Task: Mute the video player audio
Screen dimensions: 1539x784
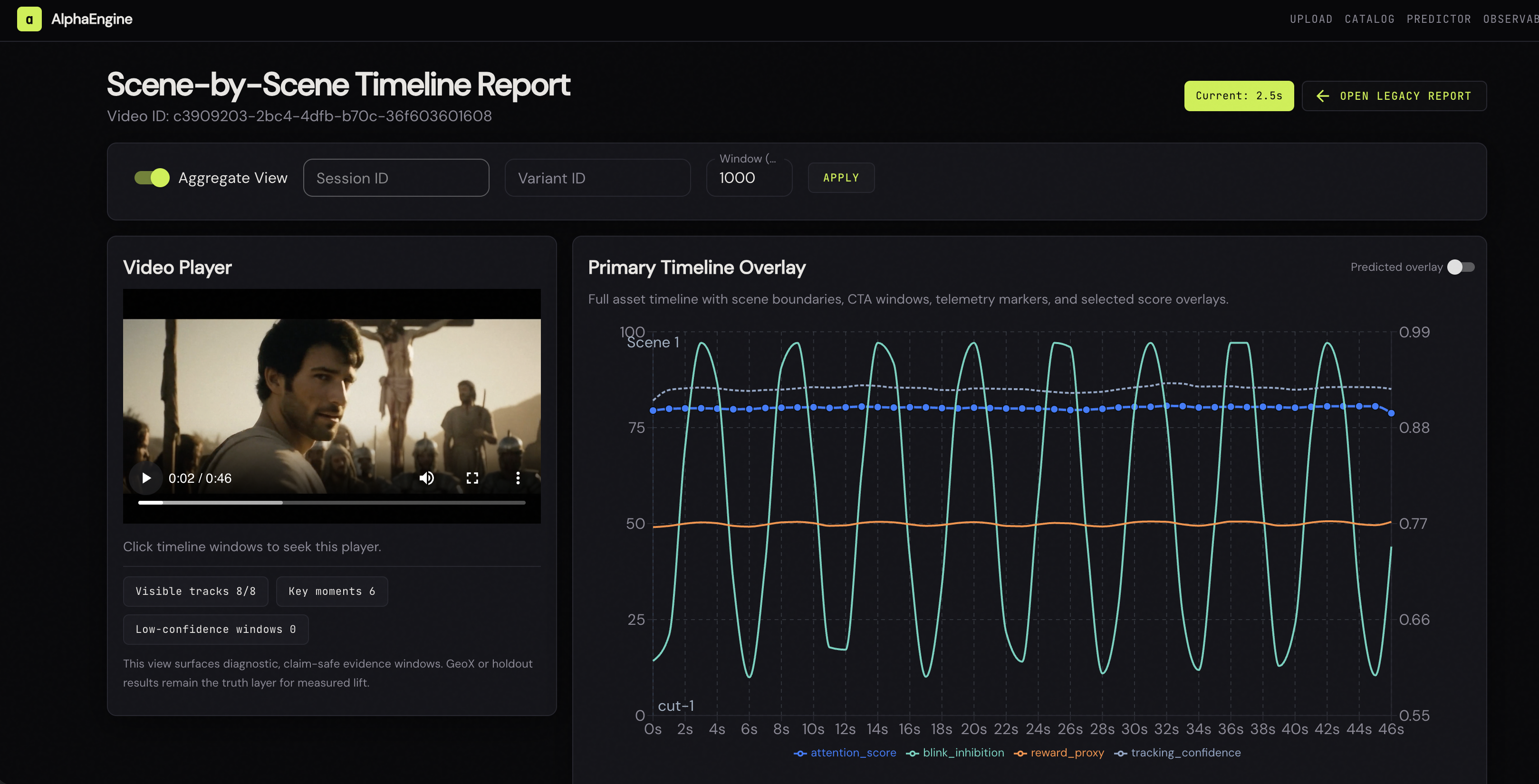Action: click(x=426, y=478)
